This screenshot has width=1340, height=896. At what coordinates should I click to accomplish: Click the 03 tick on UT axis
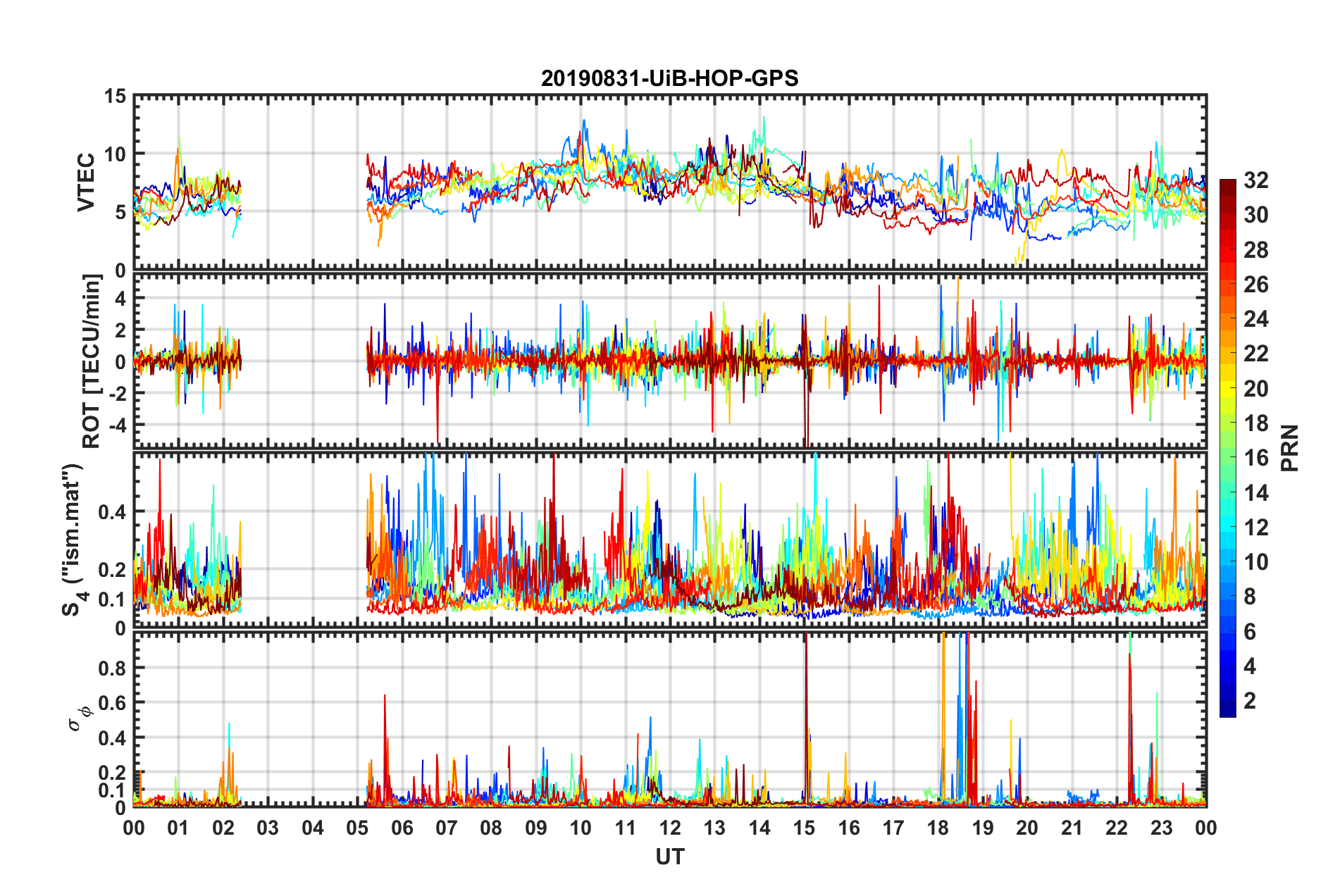pos(268,827)
